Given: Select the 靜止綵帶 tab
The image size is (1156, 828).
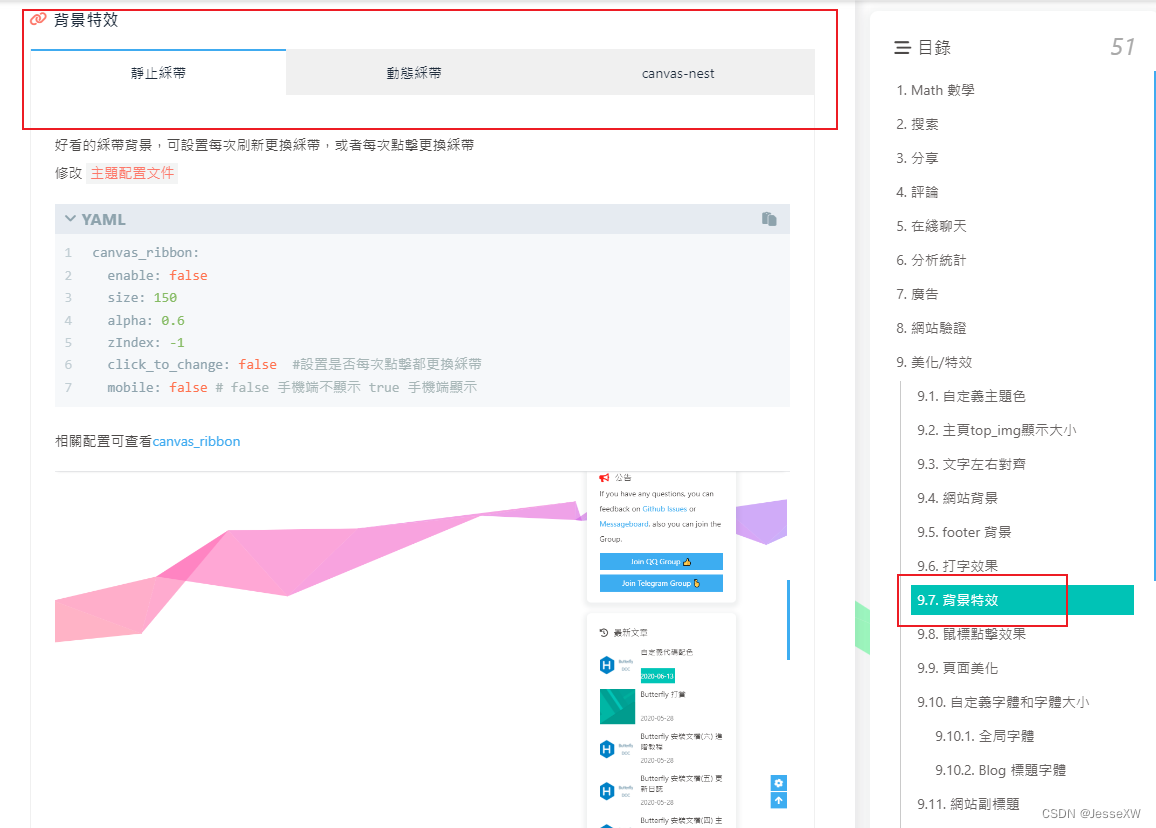Looking at the screenshot, I should 159,73.
